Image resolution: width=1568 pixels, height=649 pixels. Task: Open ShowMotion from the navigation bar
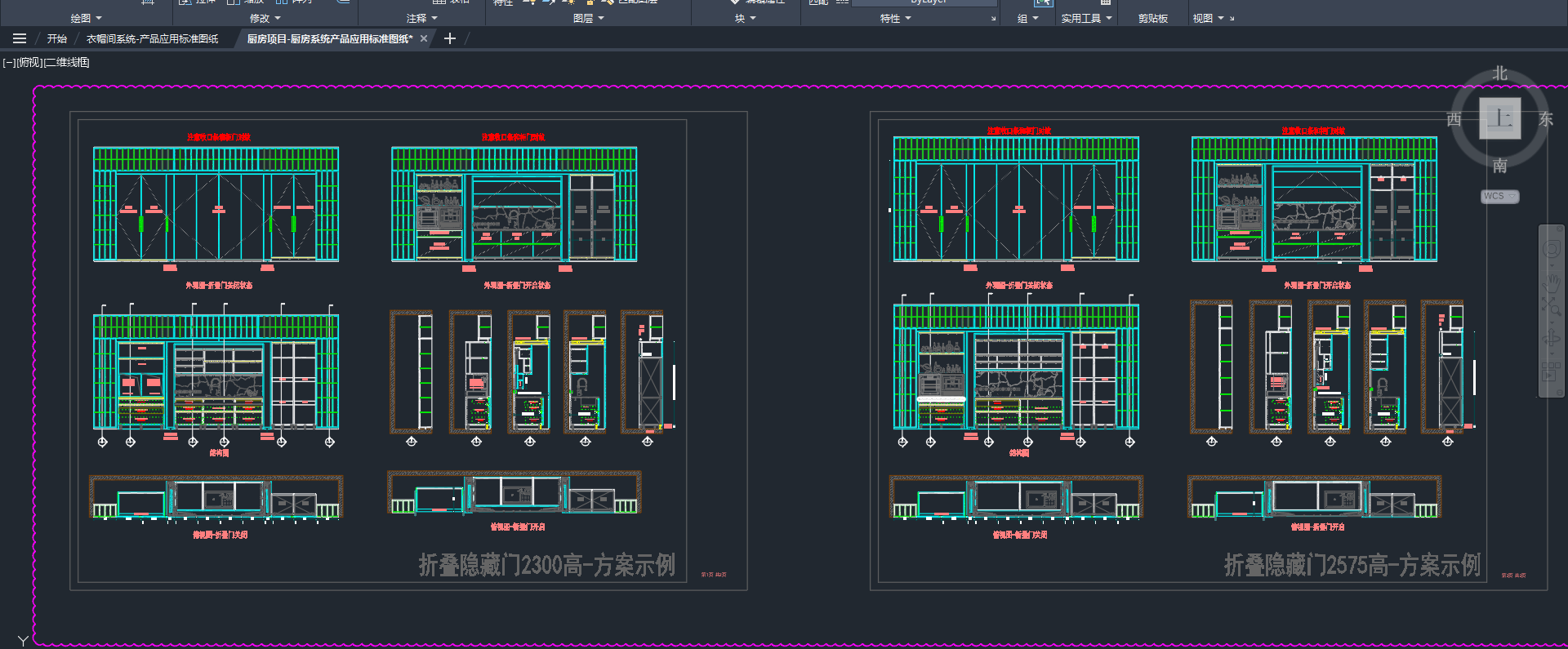(1550, 371)
